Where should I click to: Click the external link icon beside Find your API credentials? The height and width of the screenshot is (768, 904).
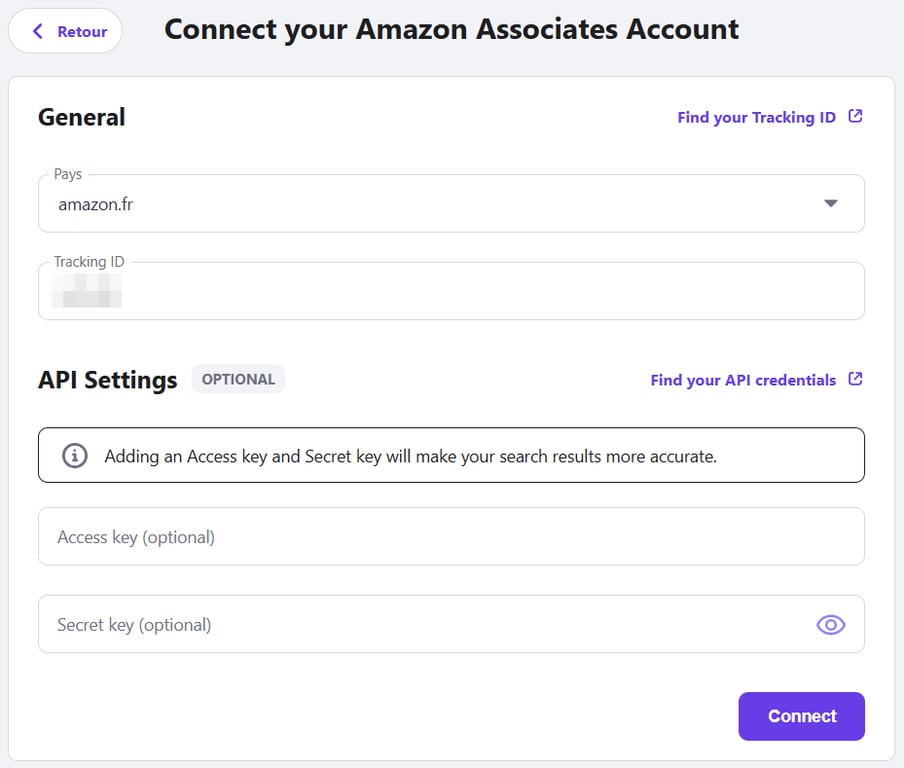point(856,380)
